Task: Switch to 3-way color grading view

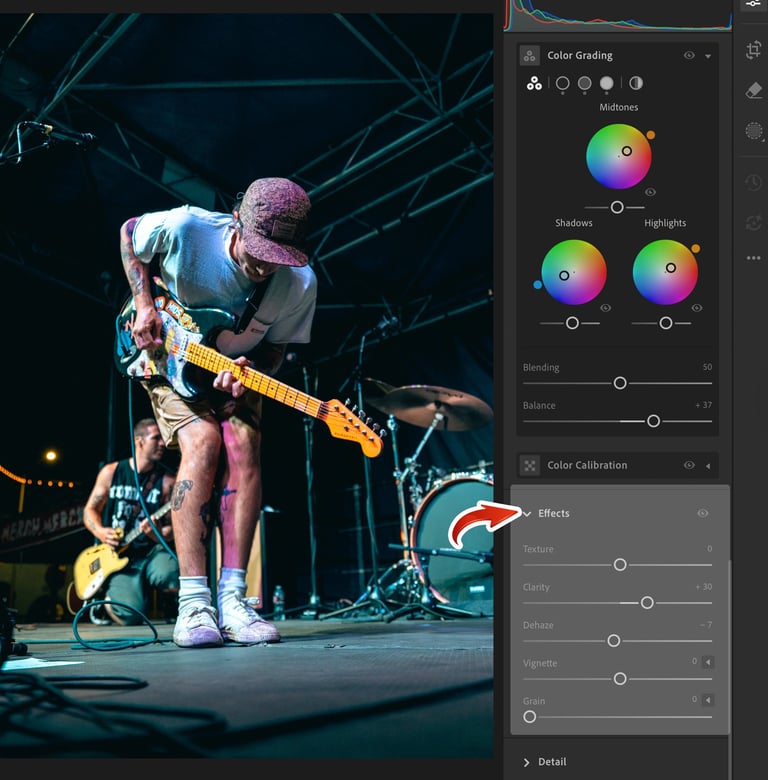Action: (534, 83)
